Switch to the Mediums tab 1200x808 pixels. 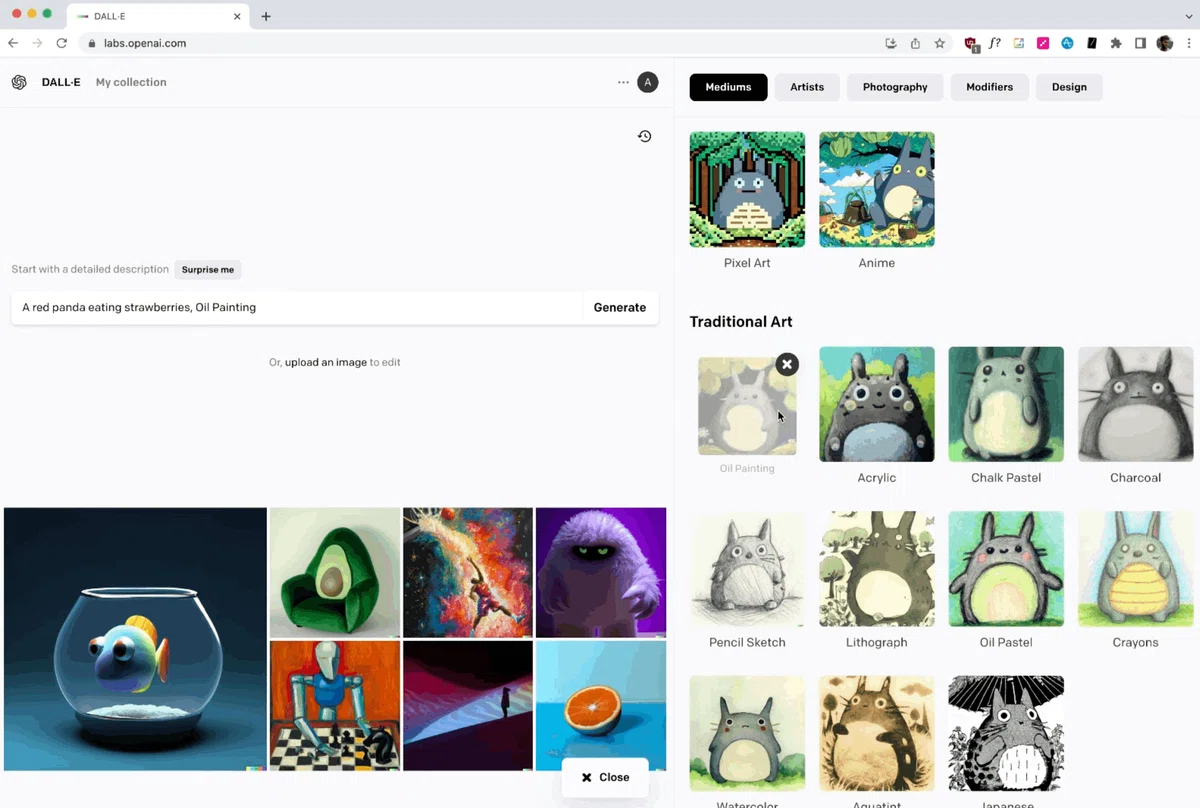pos(728,87)
